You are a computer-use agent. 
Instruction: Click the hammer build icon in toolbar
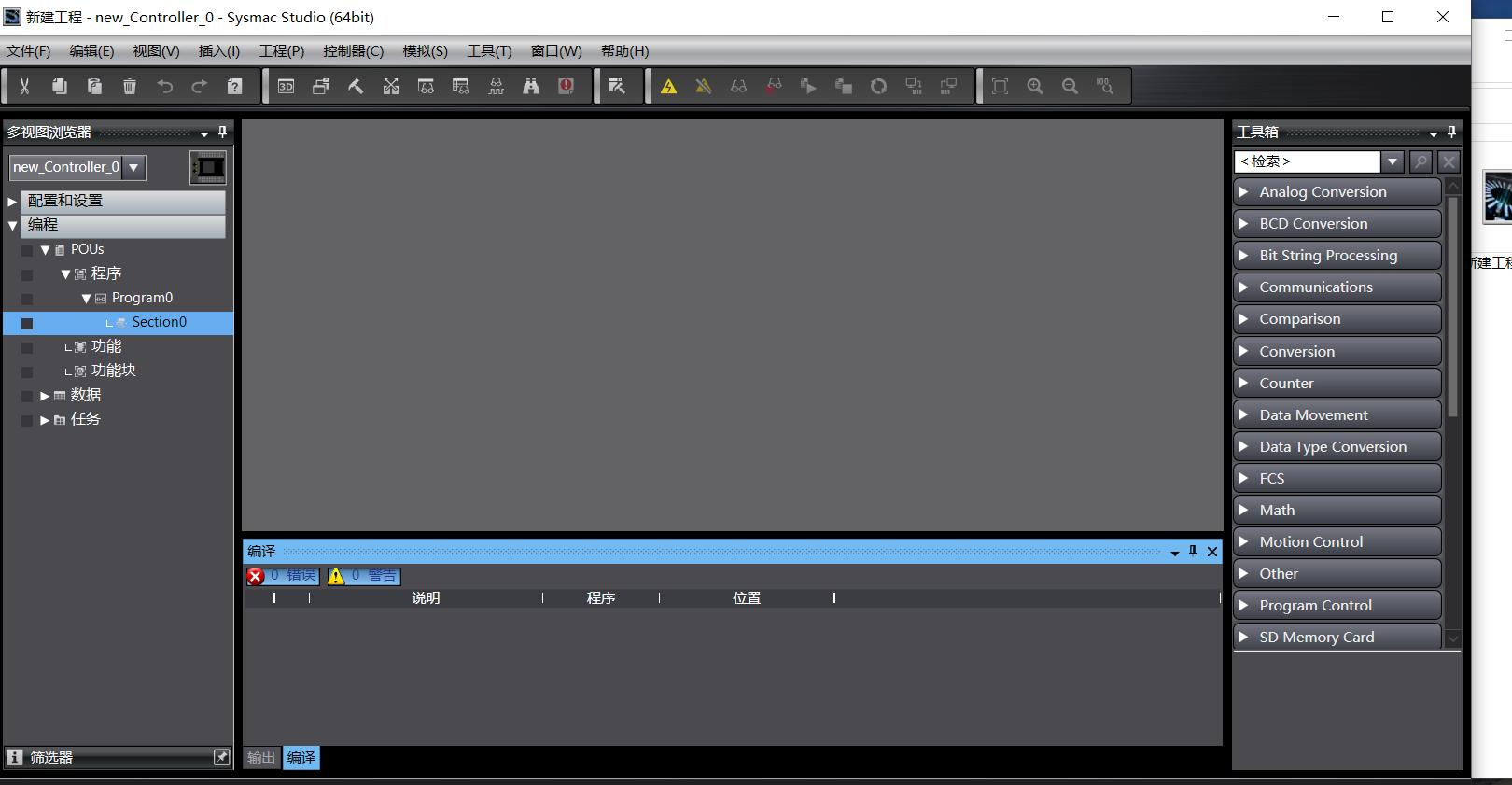point(356,87)
